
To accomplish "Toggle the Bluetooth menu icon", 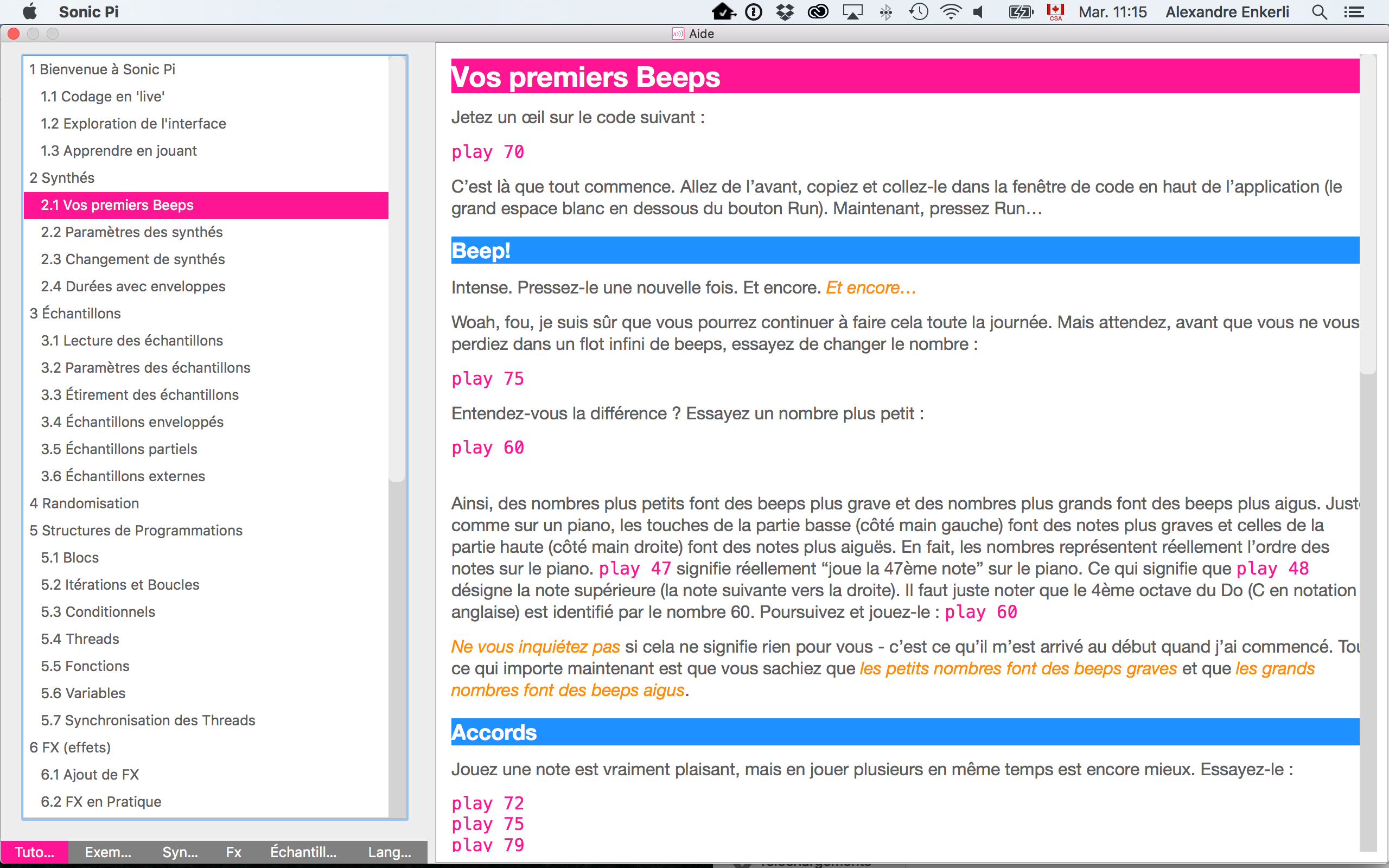I will tap(885, 11).
